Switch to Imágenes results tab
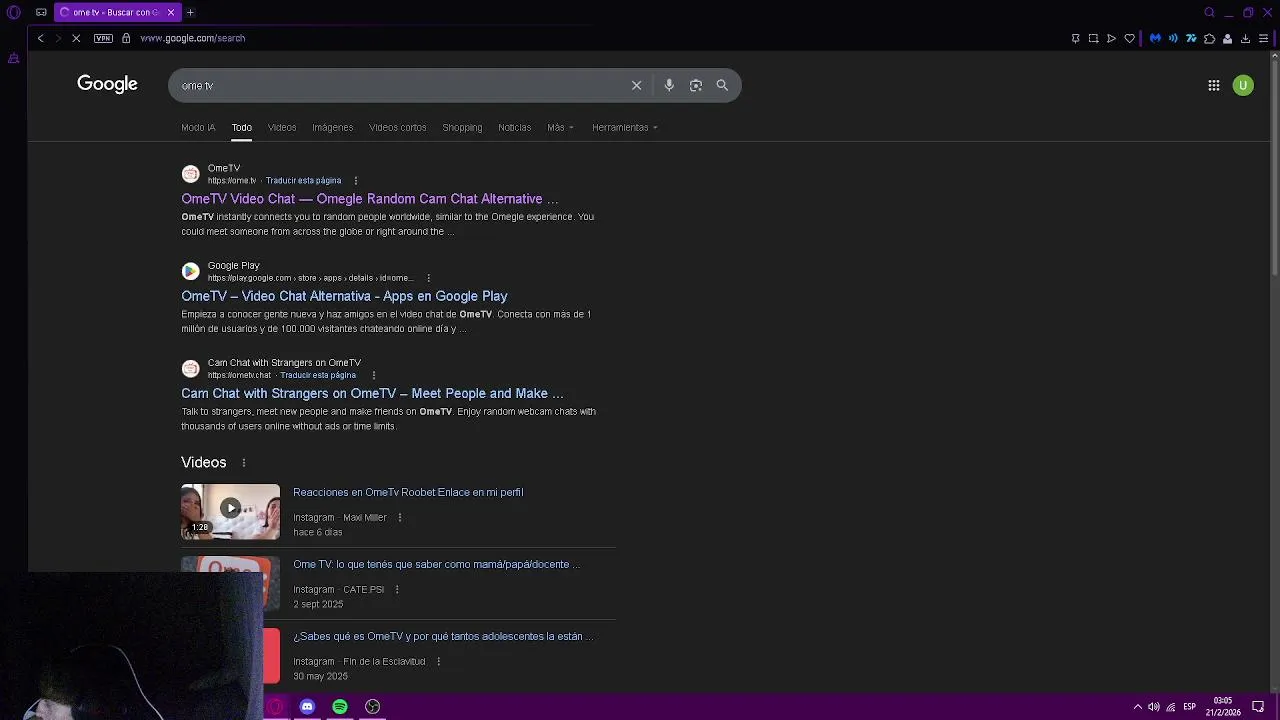This screenshot has width=1280, height=720. (x=332, y=127)
